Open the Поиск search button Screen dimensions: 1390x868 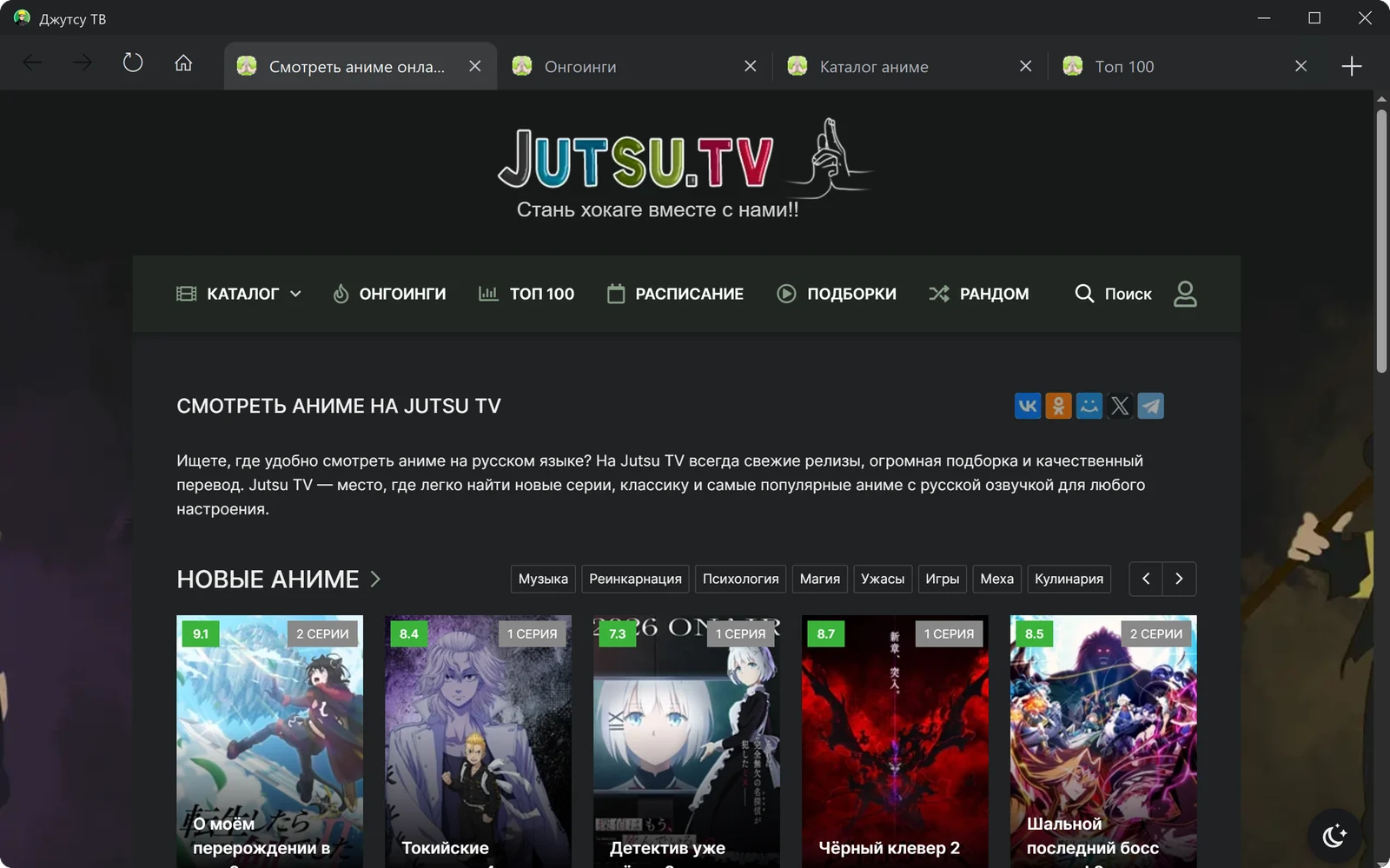[x=1113, y=294]
